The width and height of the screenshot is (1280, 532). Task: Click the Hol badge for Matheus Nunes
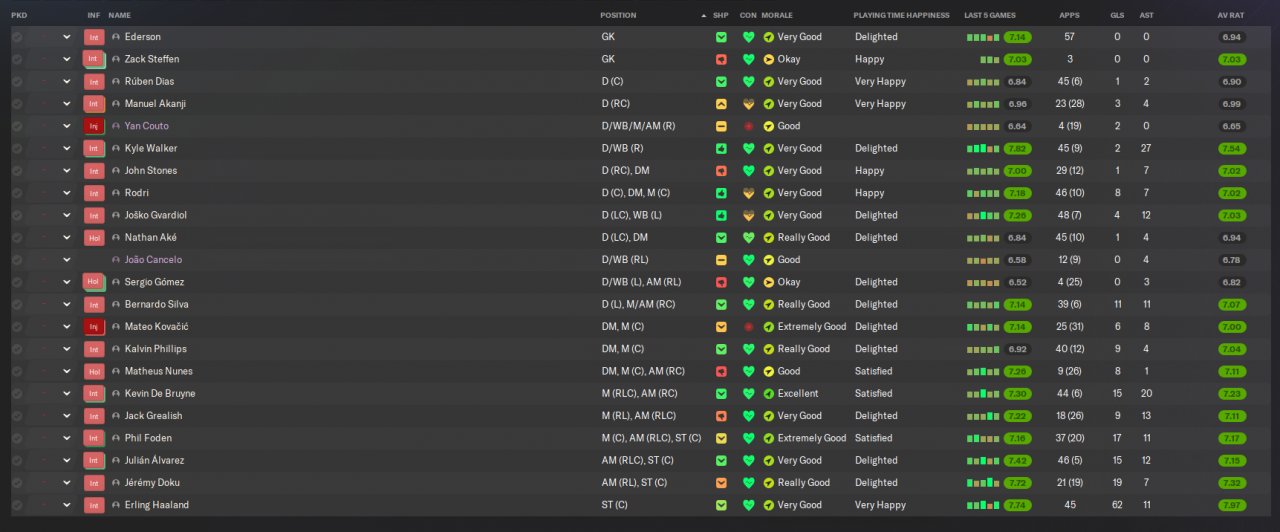[94, 371]
